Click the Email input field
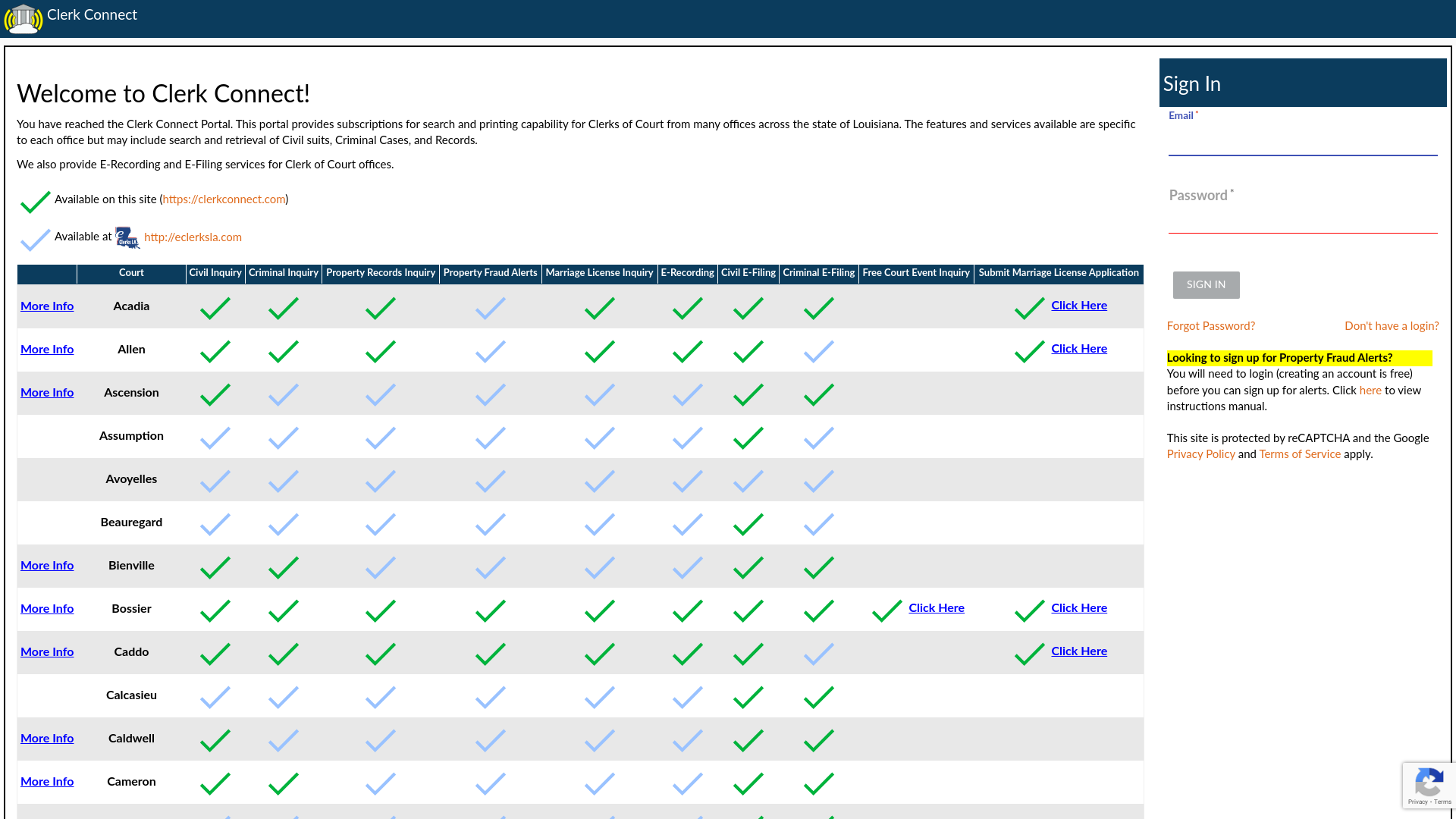Image resolution: width=1456 pixels, height=819 pixels. point(1303,140)
